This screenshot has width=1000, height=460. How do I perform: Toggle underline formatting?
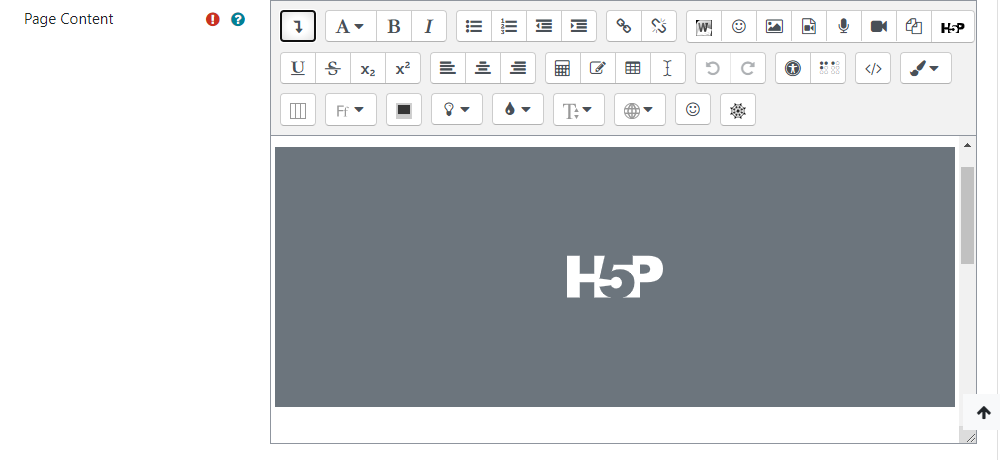[298, 68]
